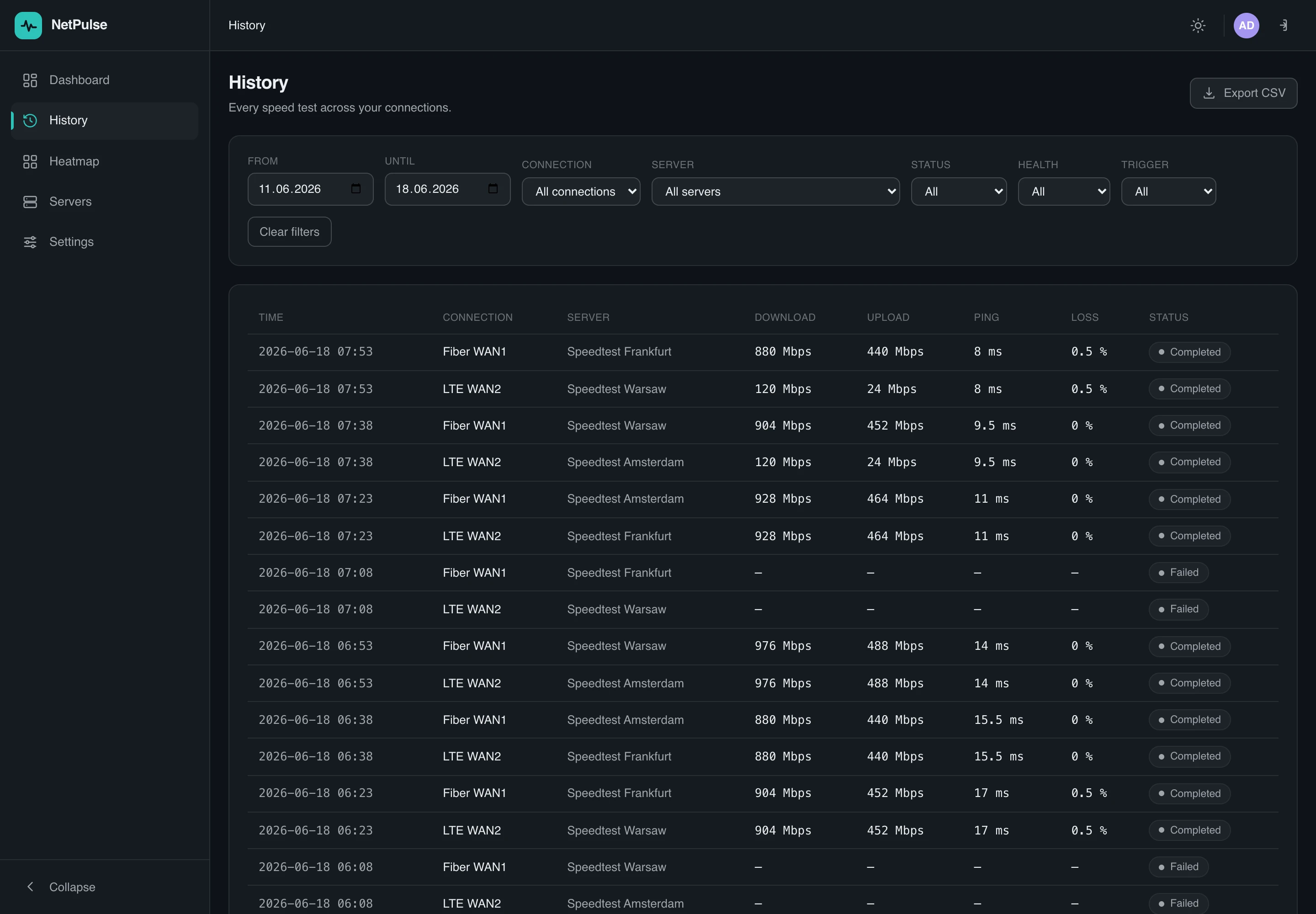Click the History clock icon
1316x914 pixels.
click(30, 120)
